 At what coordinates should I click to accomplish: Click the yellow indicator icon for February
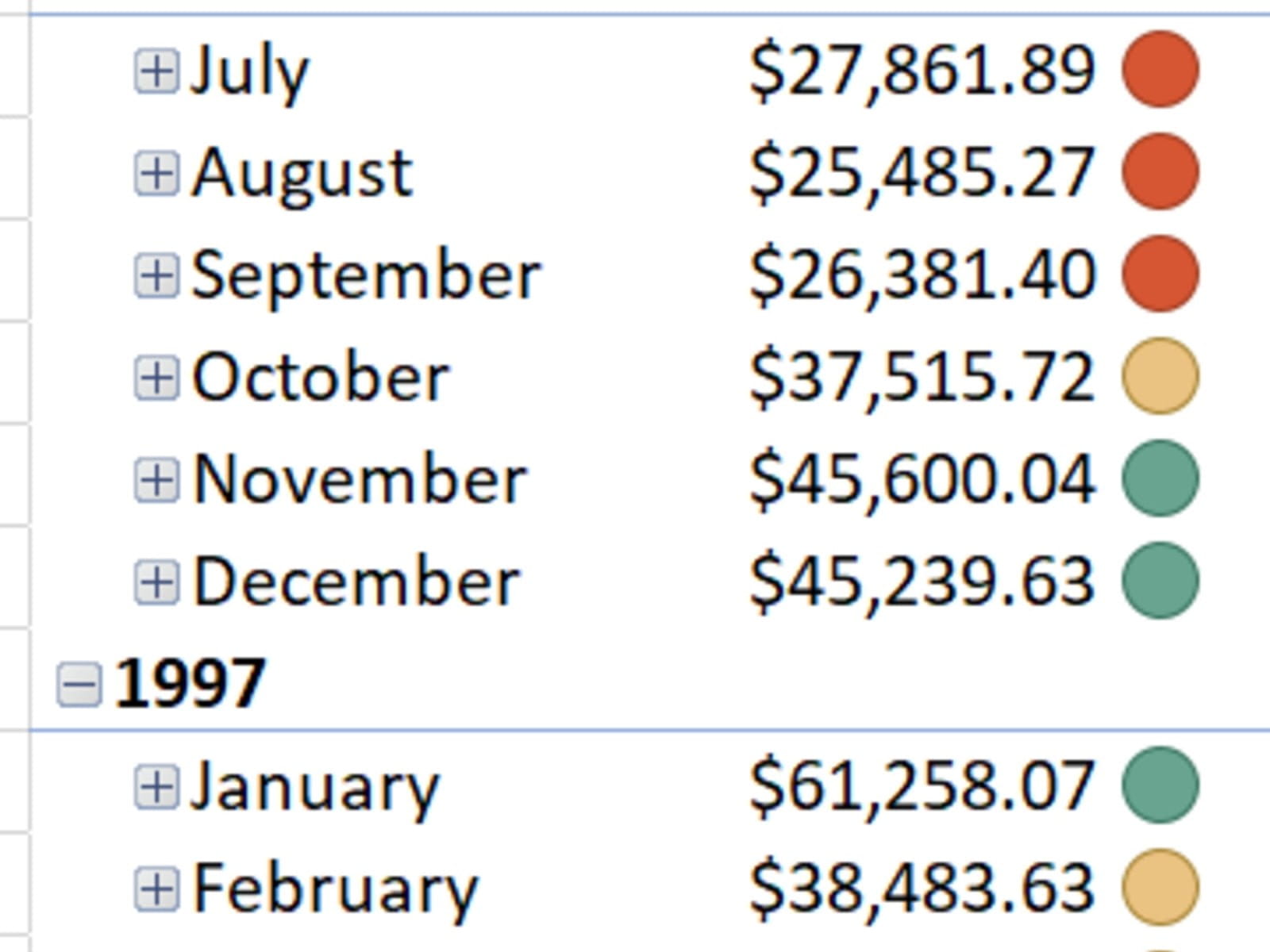(x=1160, y=887)
